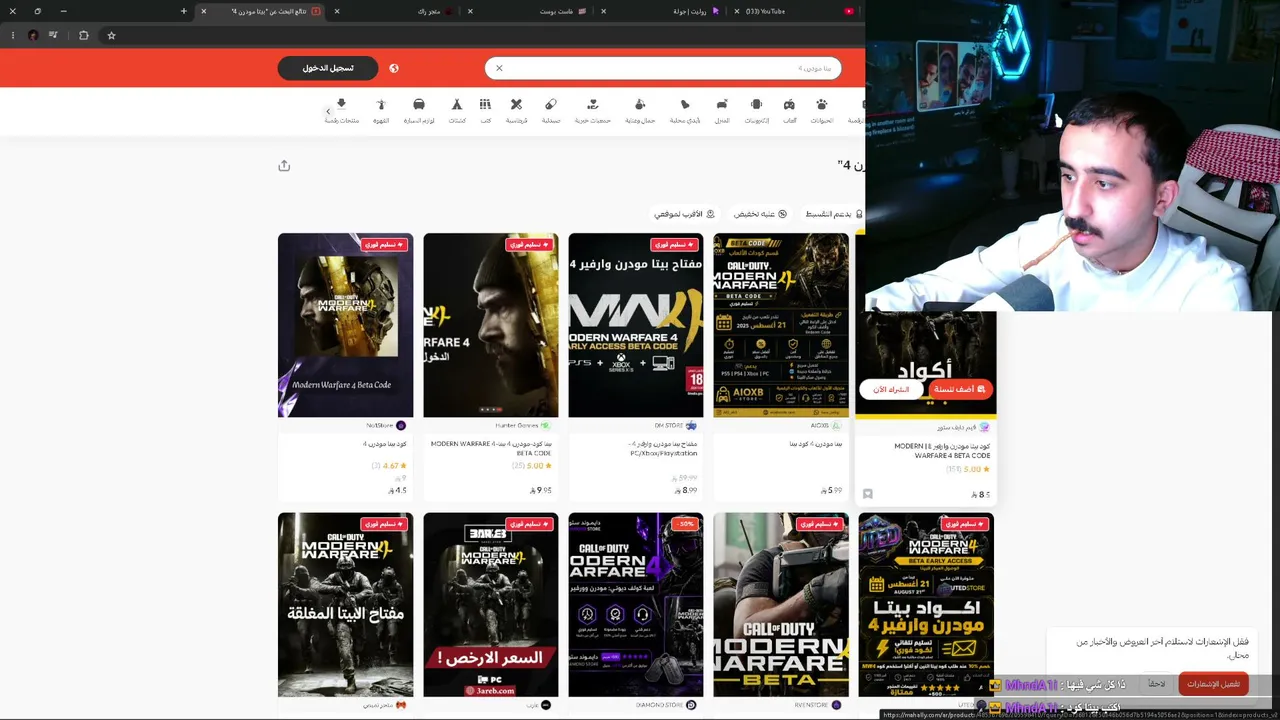The image size is (1280, 720).
Task: Open the Hunter Games Modern Warfare 4 product image
Action: click(x=491, y=325)
